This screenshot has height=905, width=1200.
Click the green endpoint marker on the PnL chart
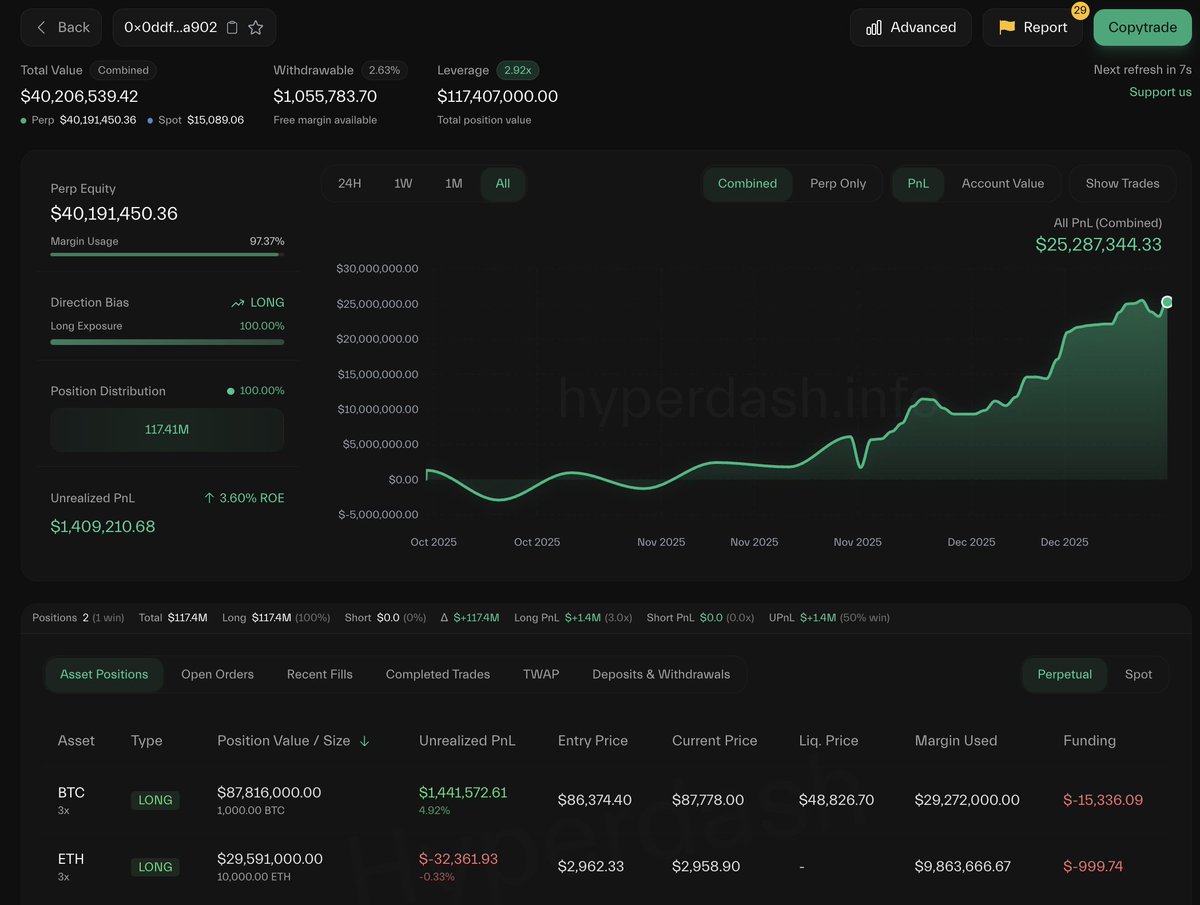click(x=1167, y=302)
